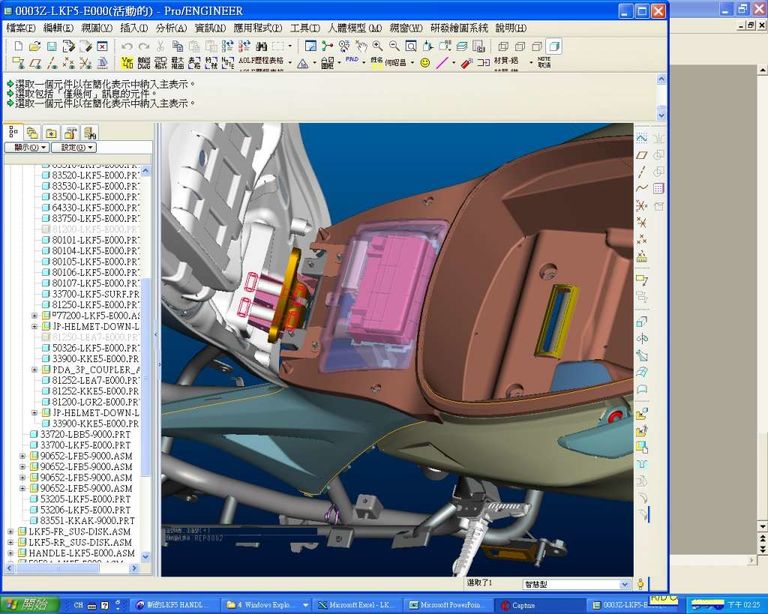Click the wireframe display mode icon
Viewport: 768px width, 614px height.
coord(503,46)
